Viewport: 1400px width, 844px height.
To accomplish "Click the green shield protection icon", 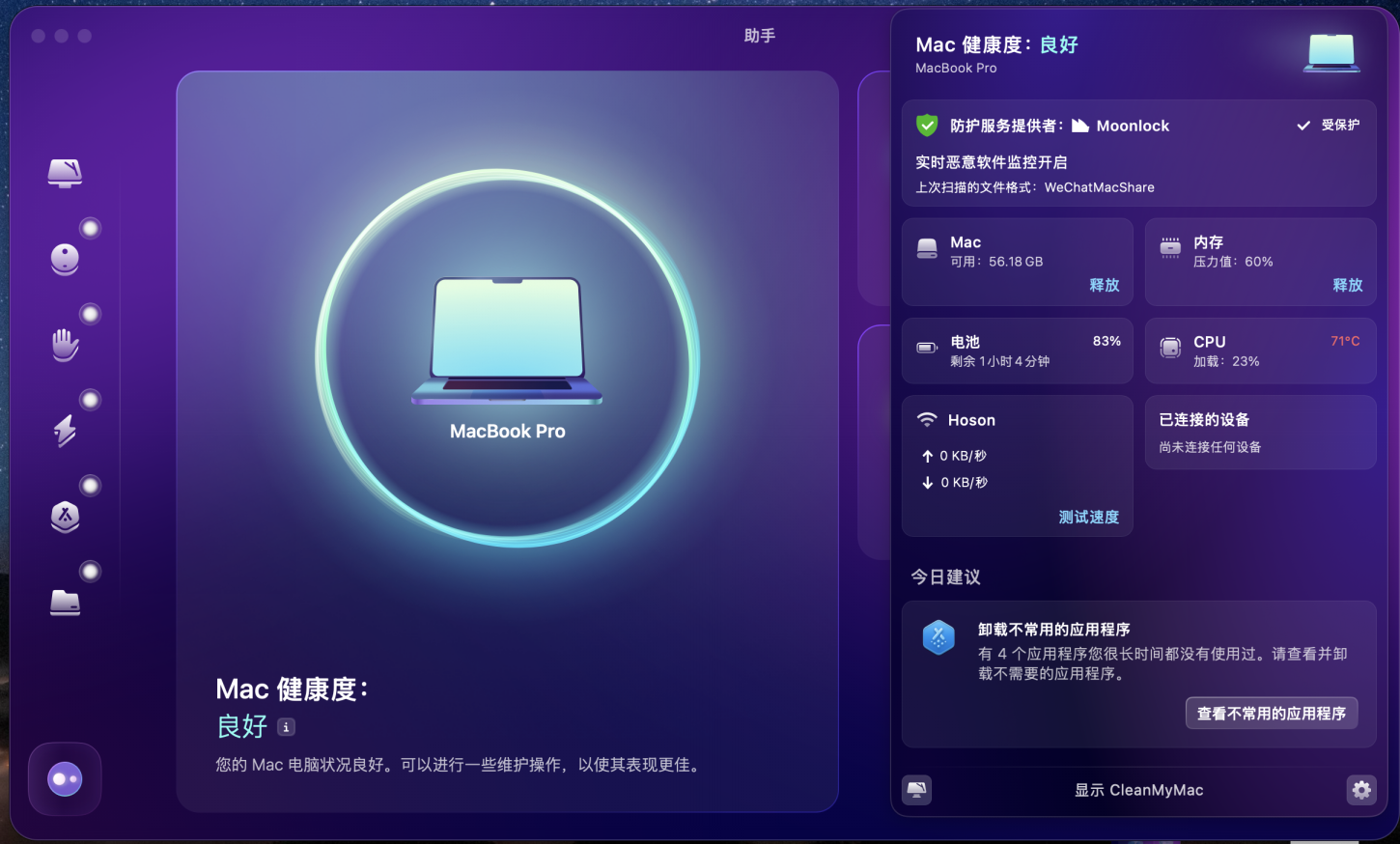I will [927, 125].
